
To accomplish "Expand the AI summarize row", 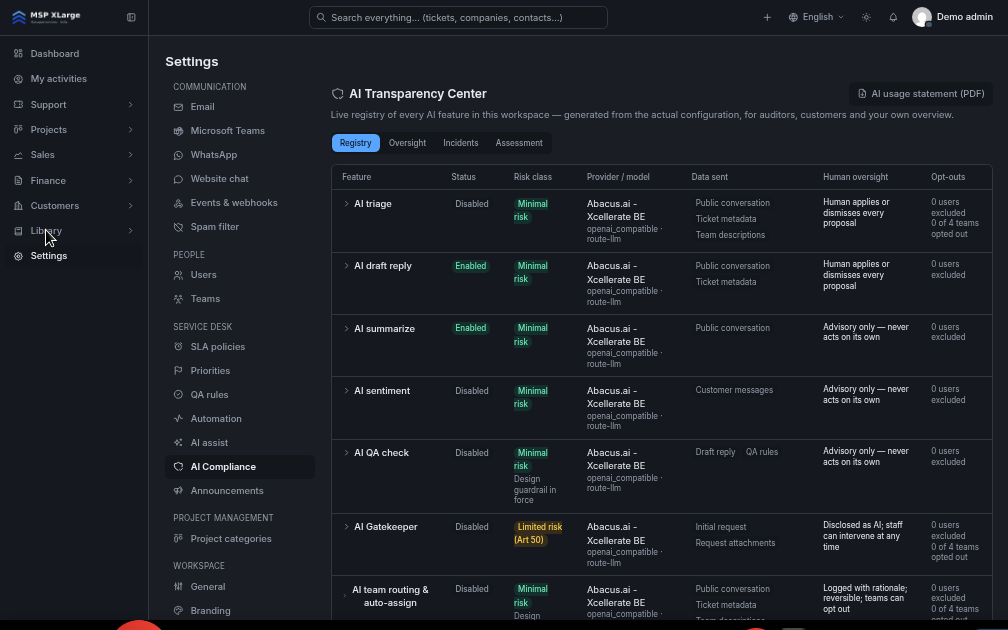I will pos(346,328).
